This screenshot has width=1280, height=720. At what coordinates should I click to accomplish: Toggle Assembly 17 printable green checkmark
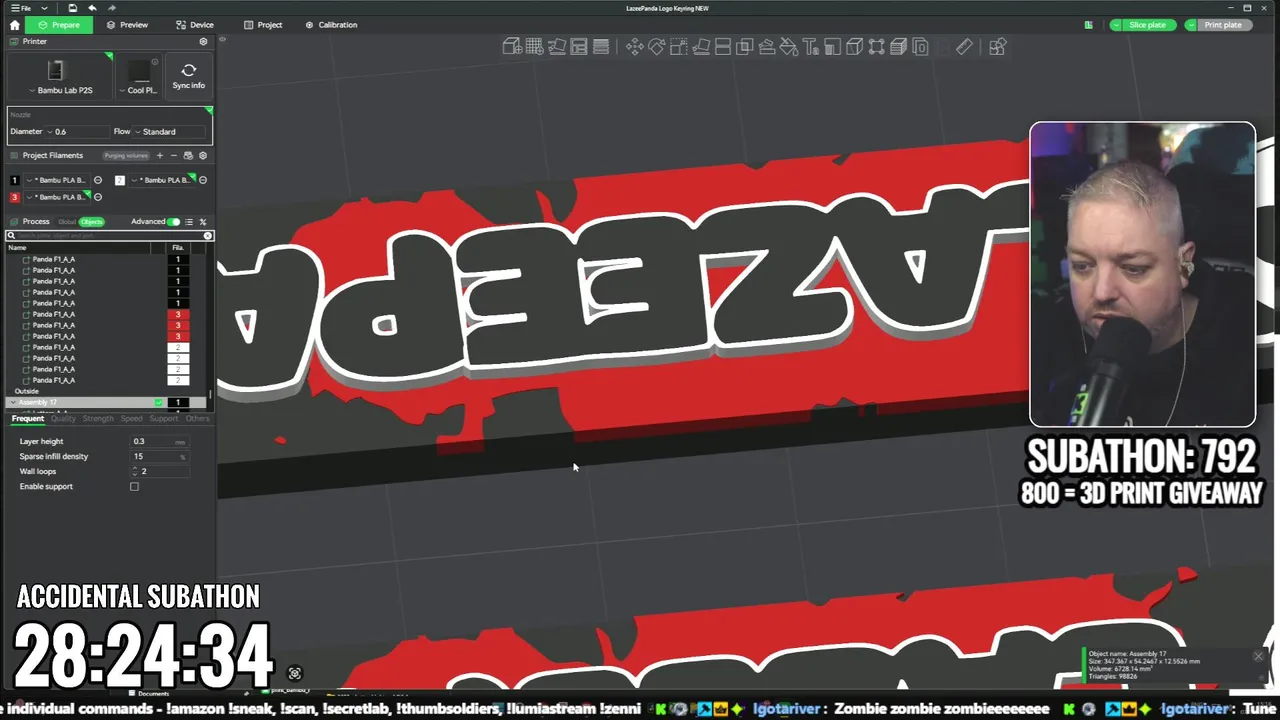coord(158,402)
